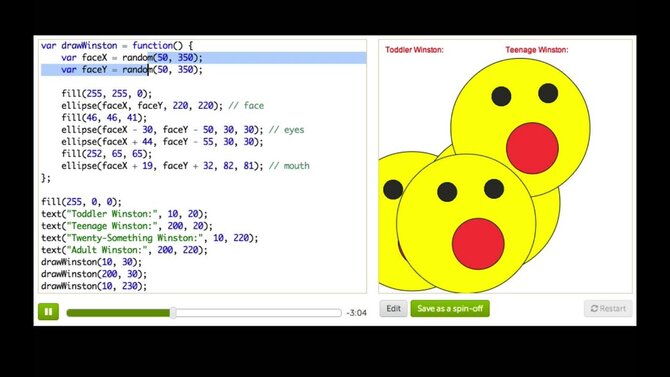Click the Restart button's refresh icon
This screenshot has height=377, width=670.
click(x=594, y=308)
